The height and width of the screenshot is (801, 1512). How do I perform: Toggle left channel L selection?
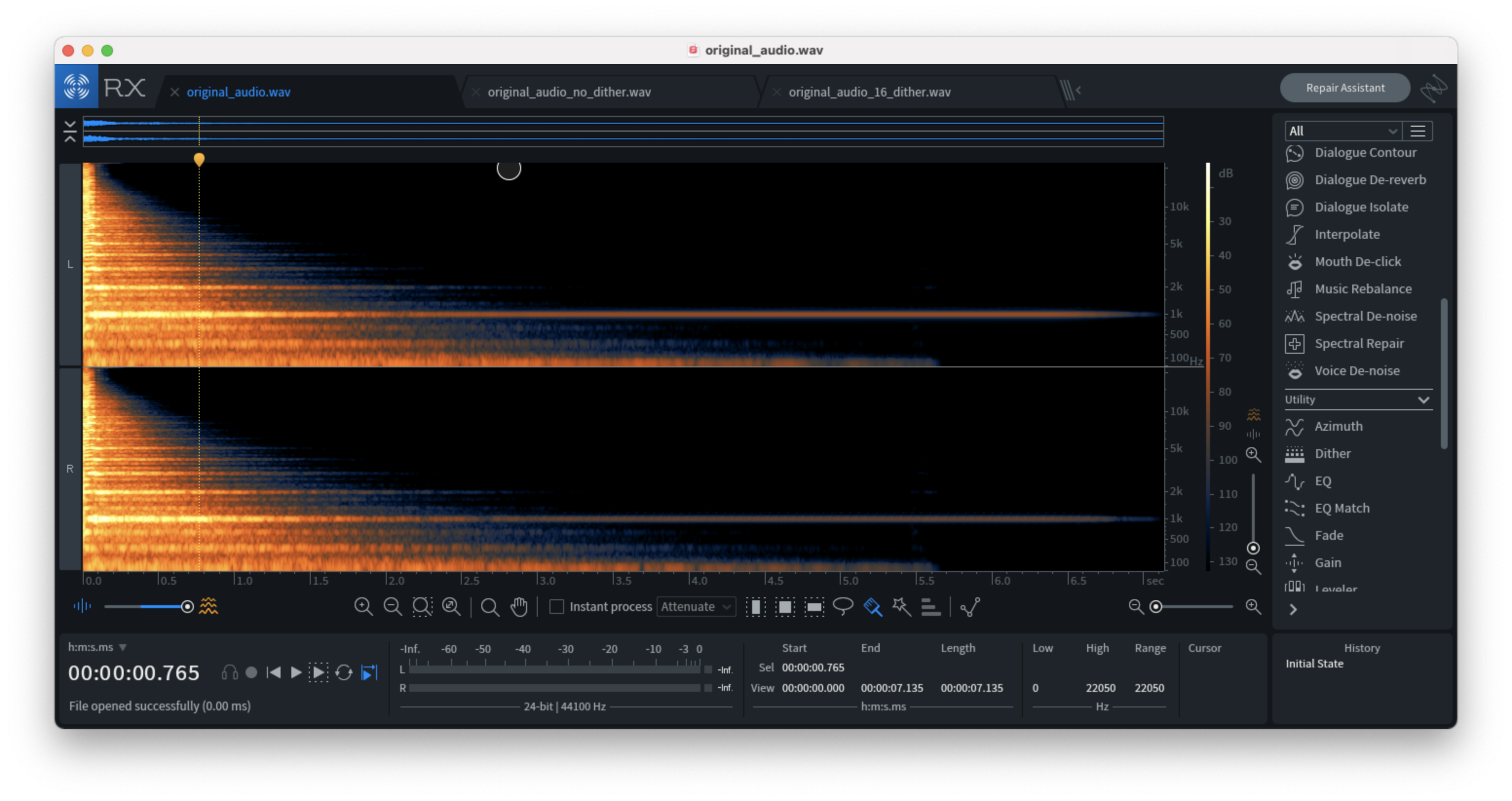pyautogui.click(x=71, y=264)
